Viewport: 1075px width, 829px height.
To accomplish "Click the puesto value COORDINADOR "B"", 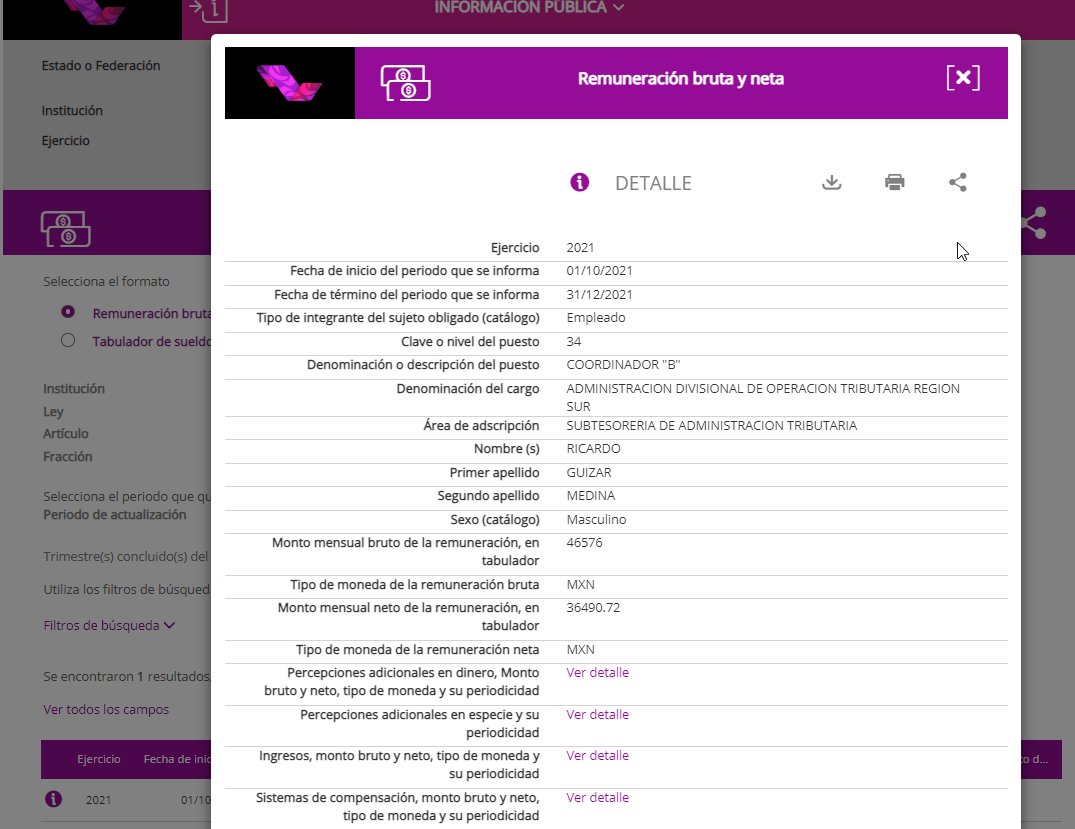I will pos(623,365).
